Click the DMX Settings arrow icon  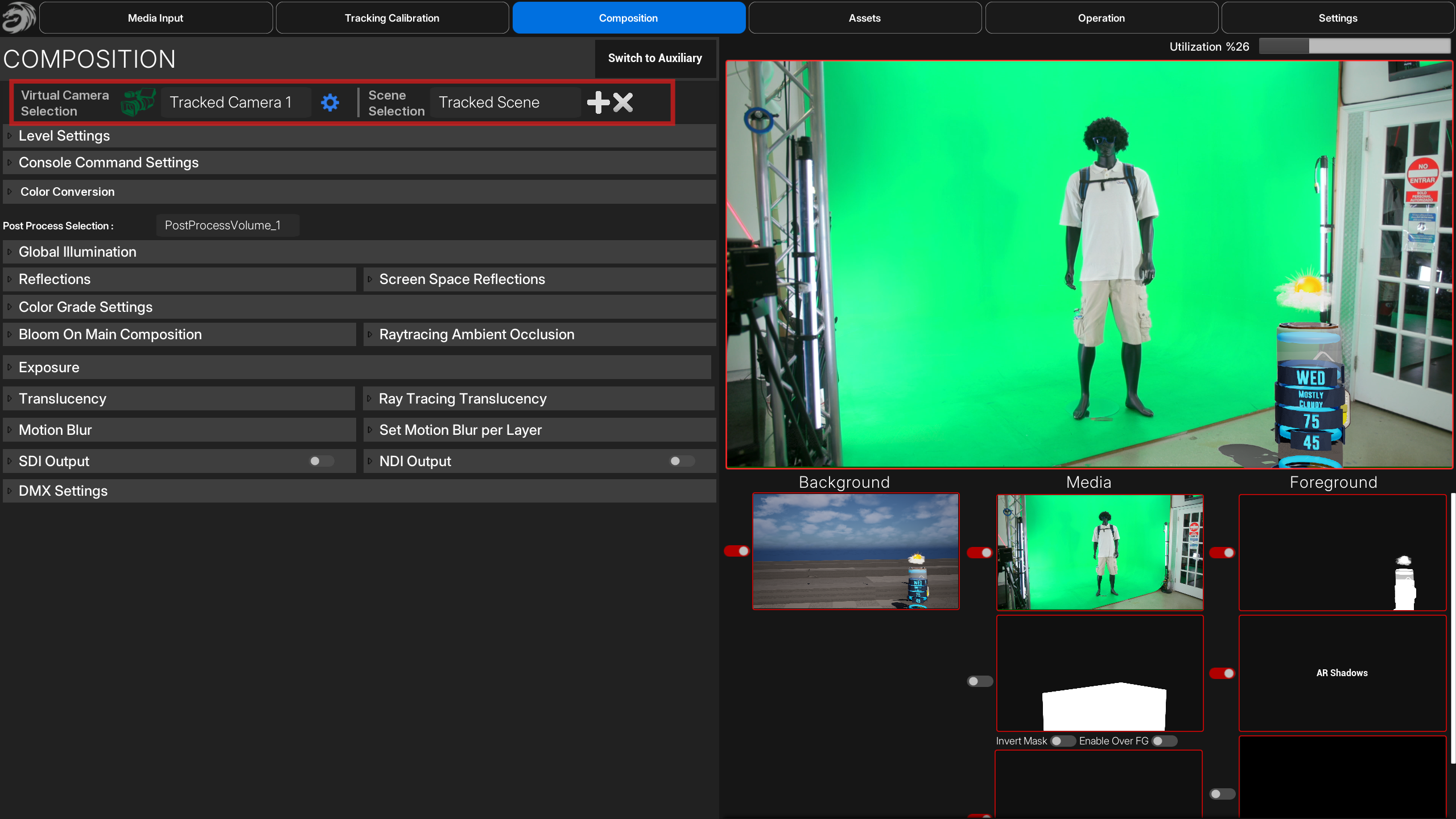tap(10, 491)
